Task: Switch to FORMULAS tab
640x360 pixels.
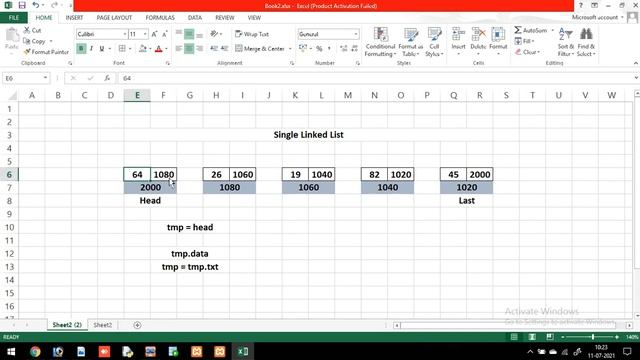Action: [160, 18]
